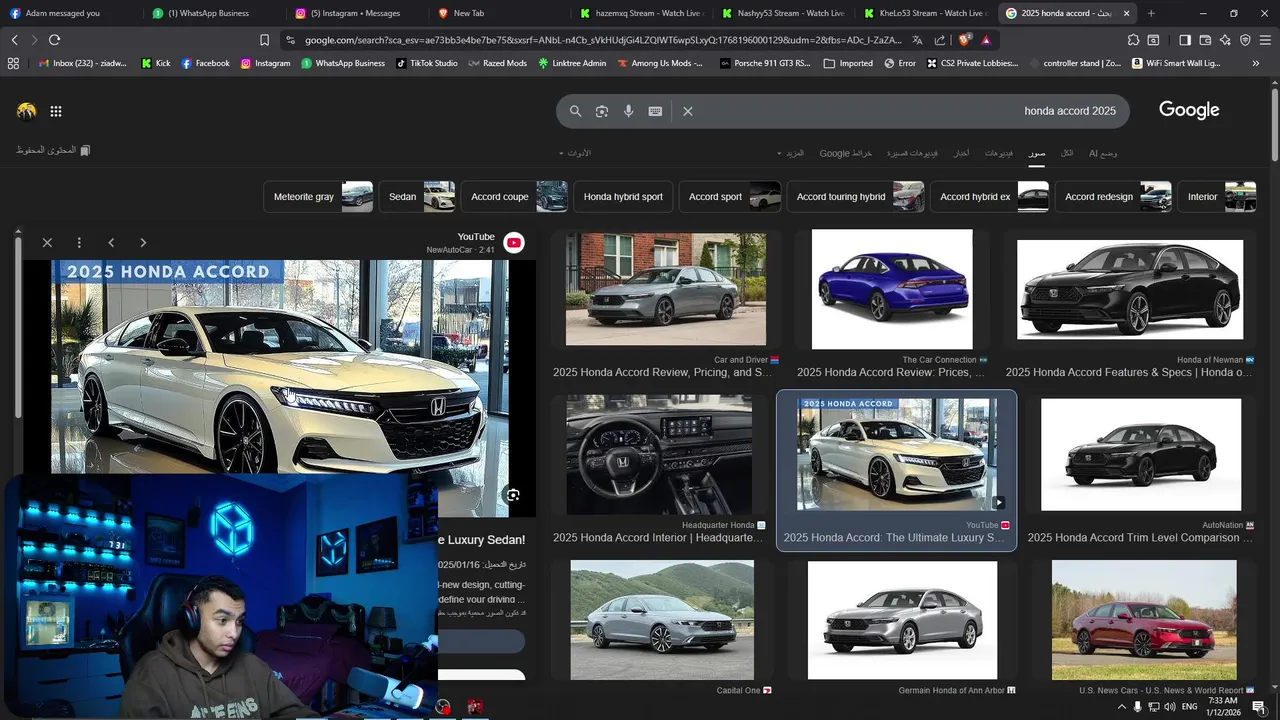Viewport: 1280px width, 720px height.
Task: Switch to the hazemxq Stream browser tab
Action: click(643, 13)
